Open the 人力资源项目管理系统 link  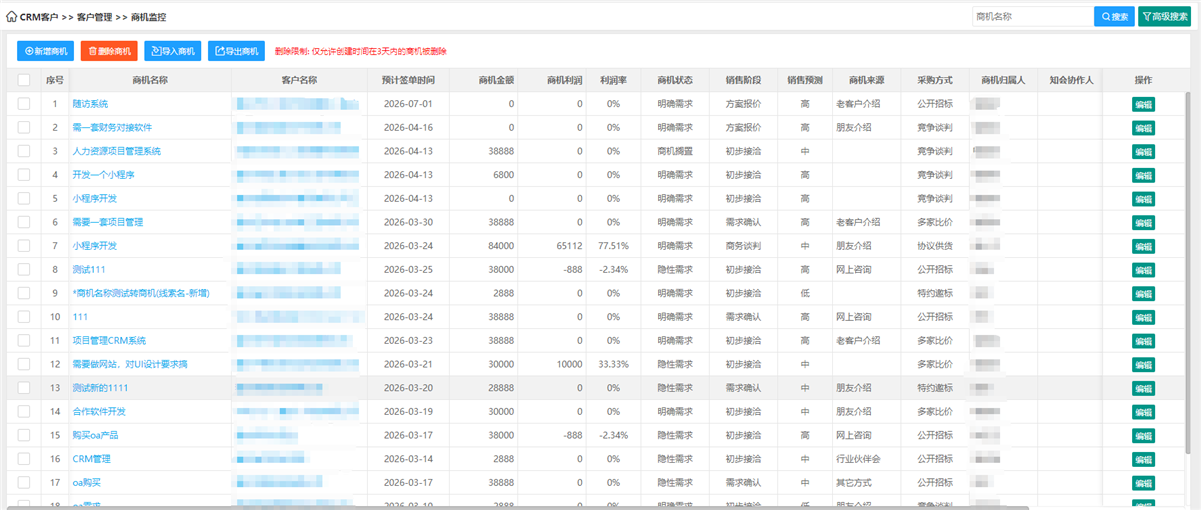click(116, 151)
